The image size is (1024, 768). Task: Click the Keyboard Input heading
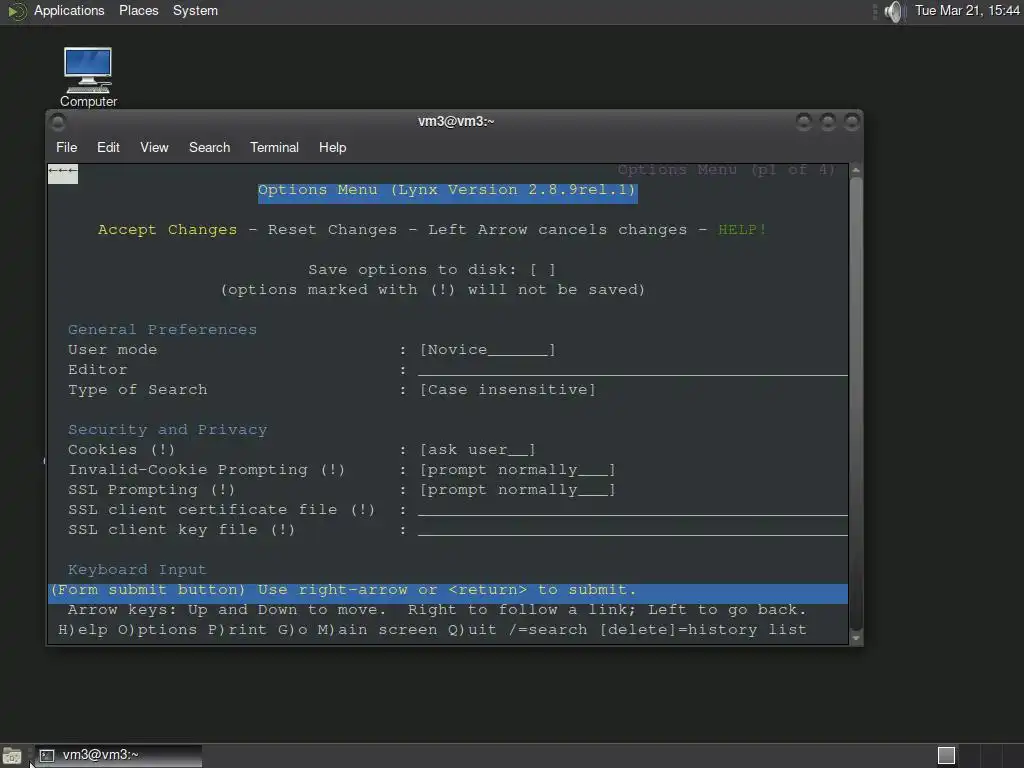[x=137, y=569]
